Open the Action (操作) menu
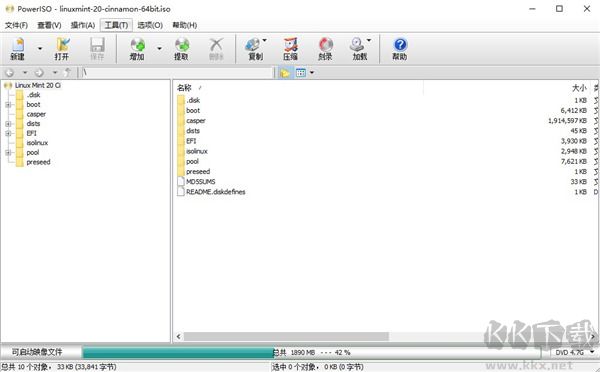The width and height of the screenshot is (600, 372). coord(83,25)
